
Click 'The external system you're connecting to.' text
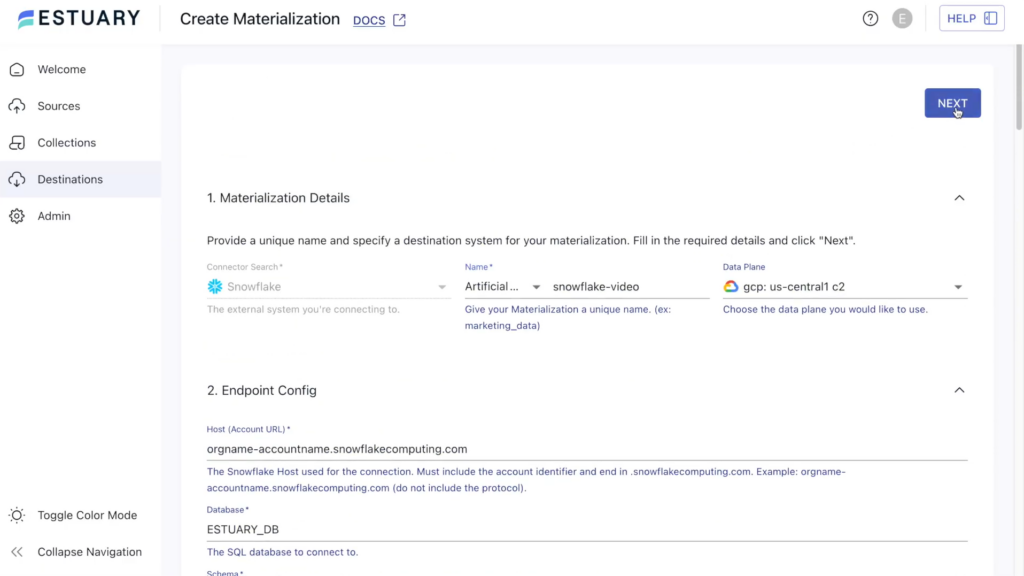(x=303, y=309)
